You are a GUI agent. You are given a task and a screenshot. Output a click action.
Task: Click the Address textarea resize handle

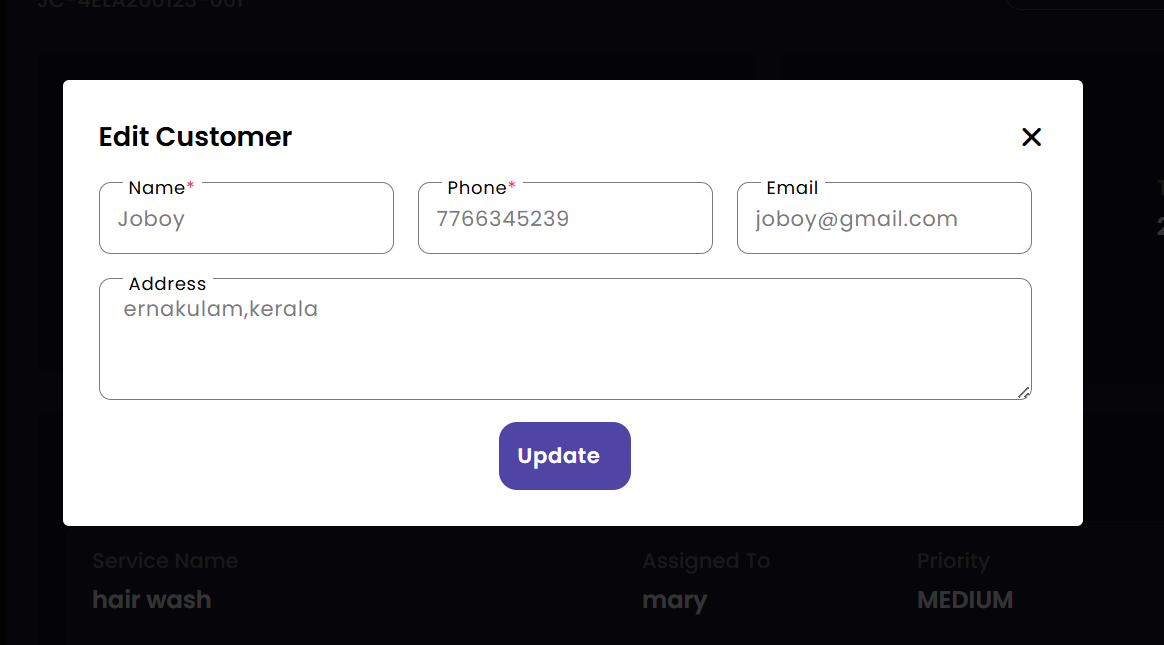[1024, 393]
